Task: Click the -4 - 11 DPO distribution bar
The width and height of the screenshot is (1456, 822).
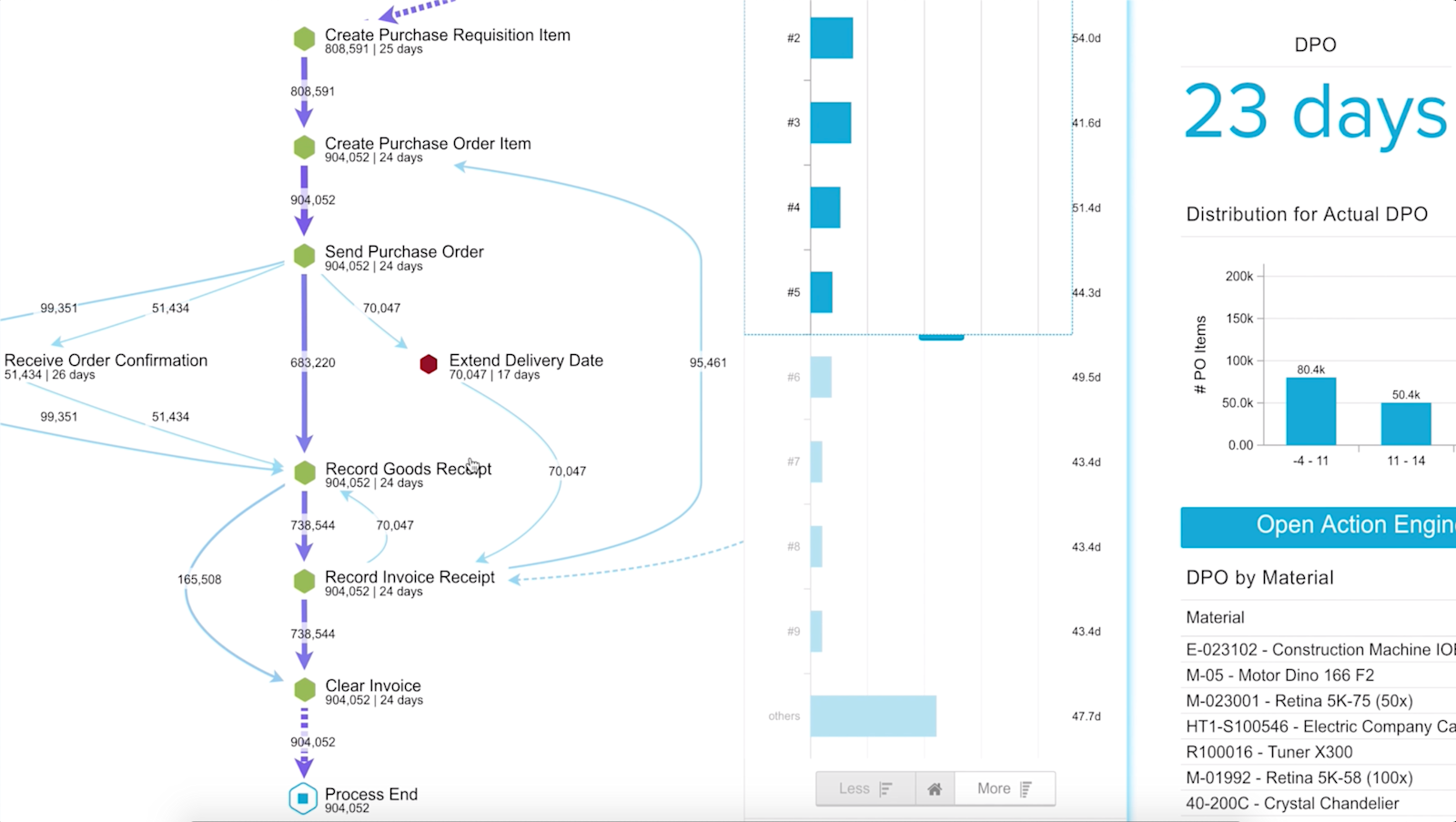Action: (x=1311, y=411)
